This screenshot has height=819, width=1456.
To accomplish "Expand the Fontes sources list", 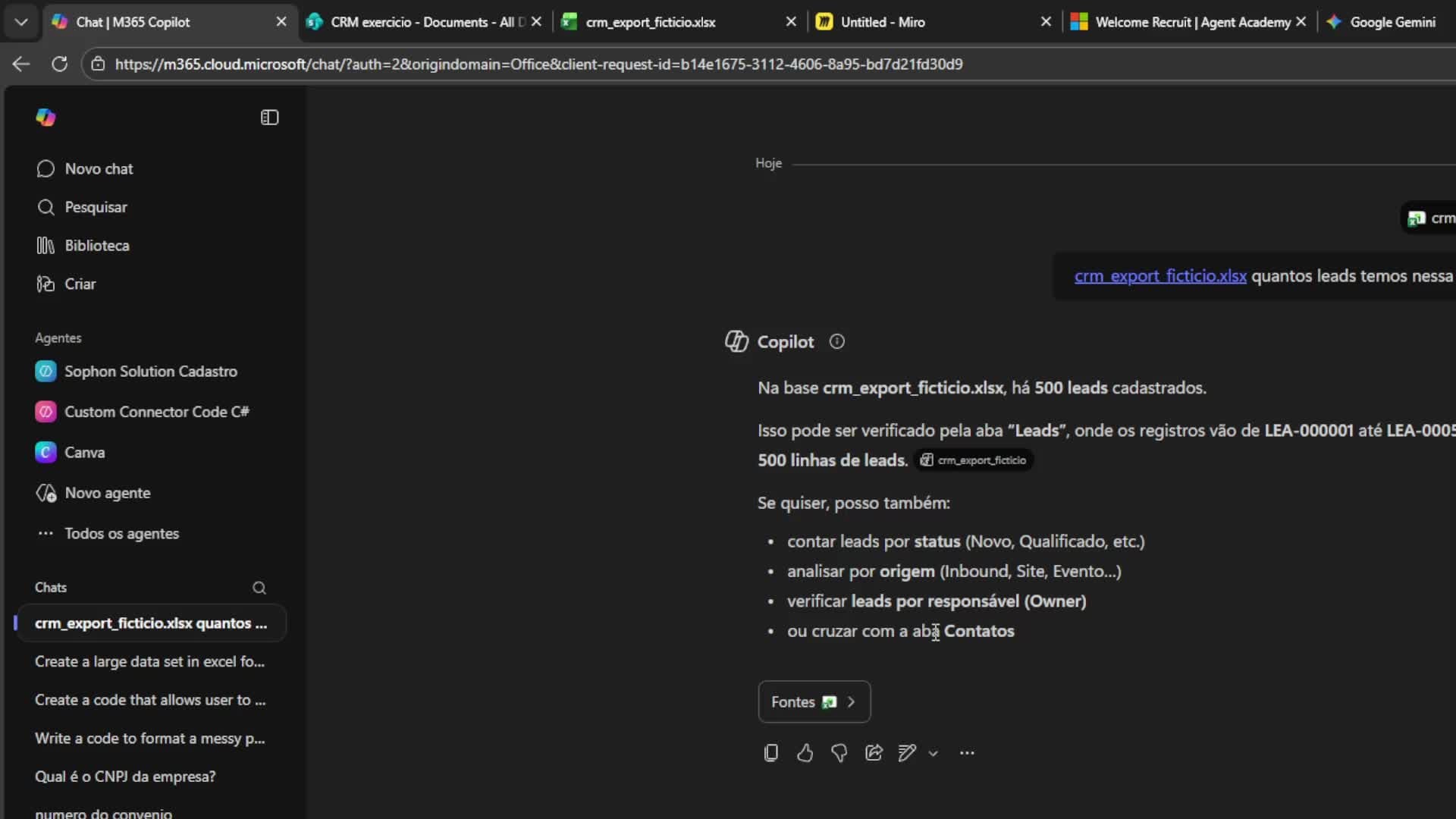I will click(814, 702).
